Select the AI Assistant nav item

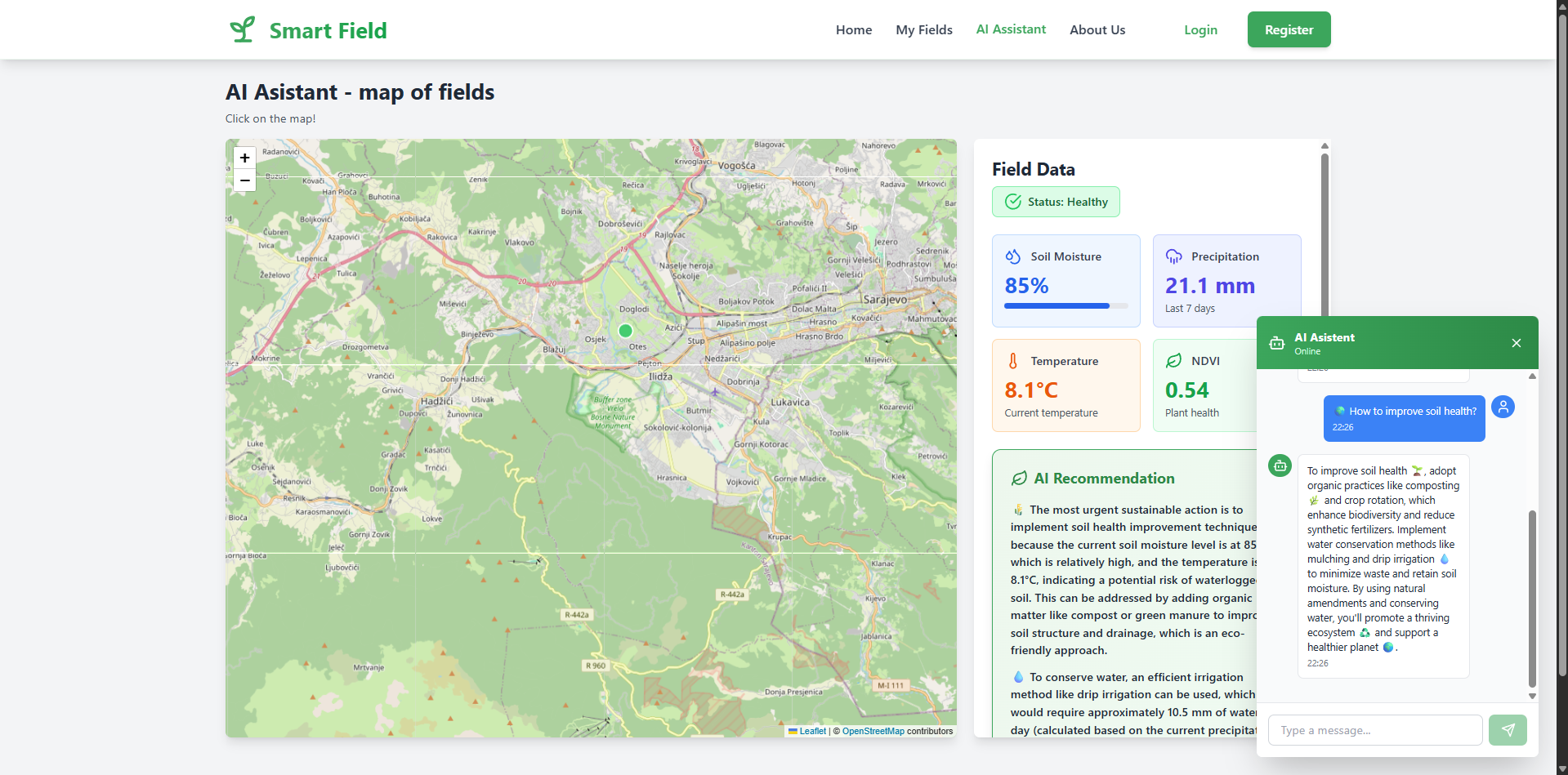tap(1011, 29)
